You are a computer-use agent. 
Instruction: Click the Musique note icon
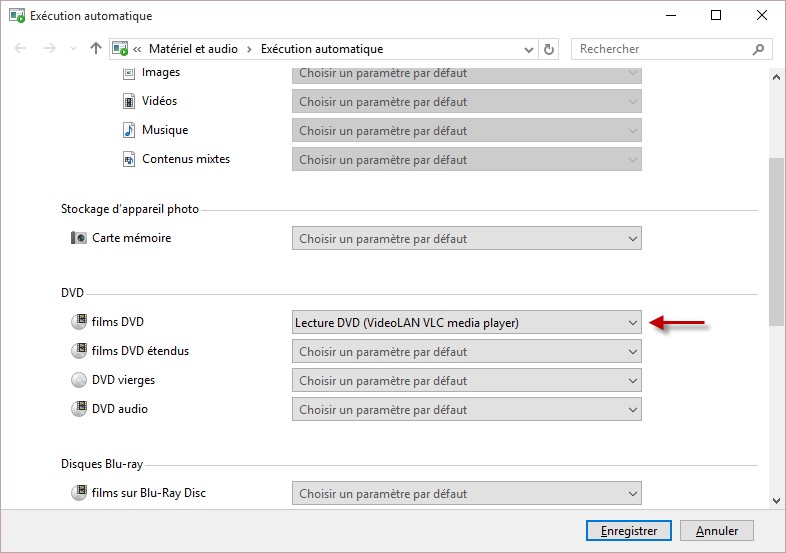point(129,130)
